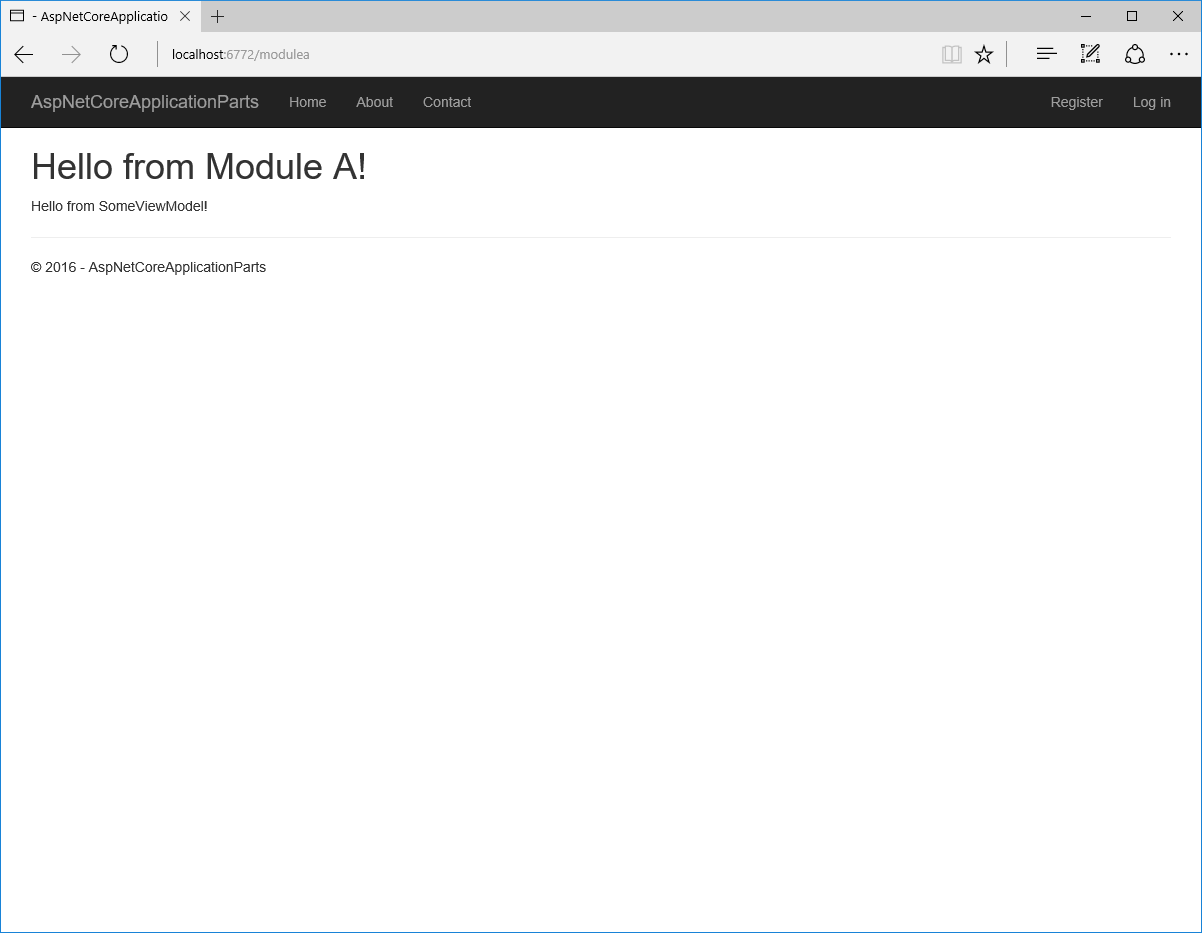Open a new browser tab
This screenshot has width=1202, height=933.
coord(217,16)
